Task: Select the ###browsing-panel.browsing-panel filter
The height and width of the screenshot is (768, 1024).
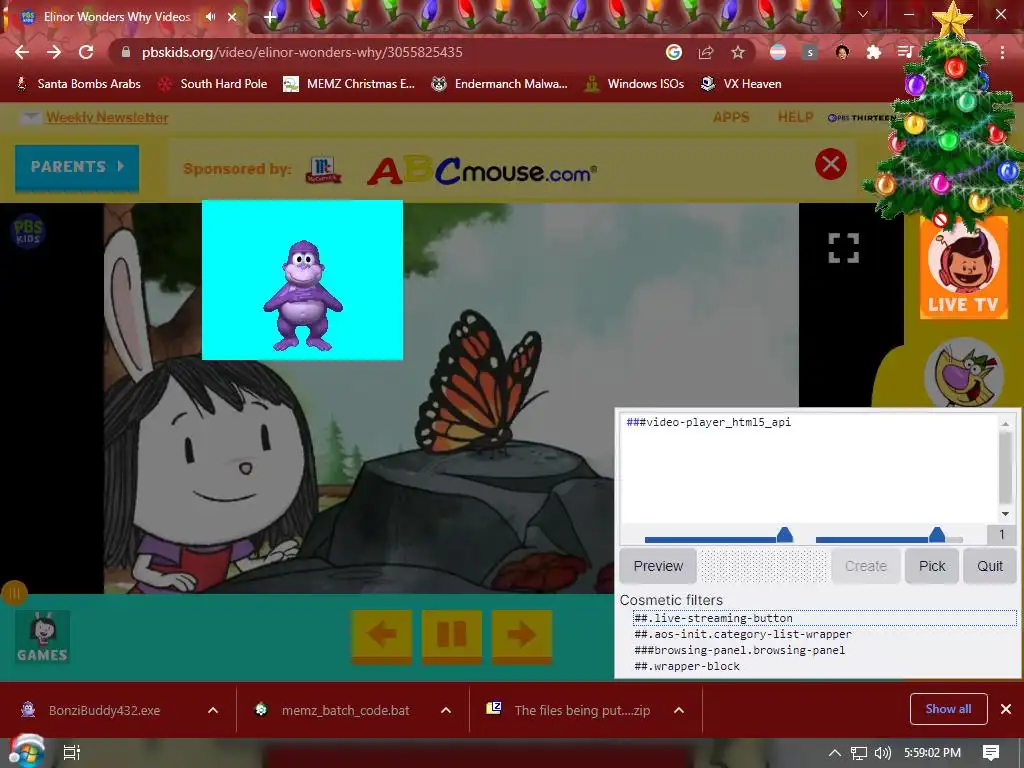Action: (x=825, y=650)
